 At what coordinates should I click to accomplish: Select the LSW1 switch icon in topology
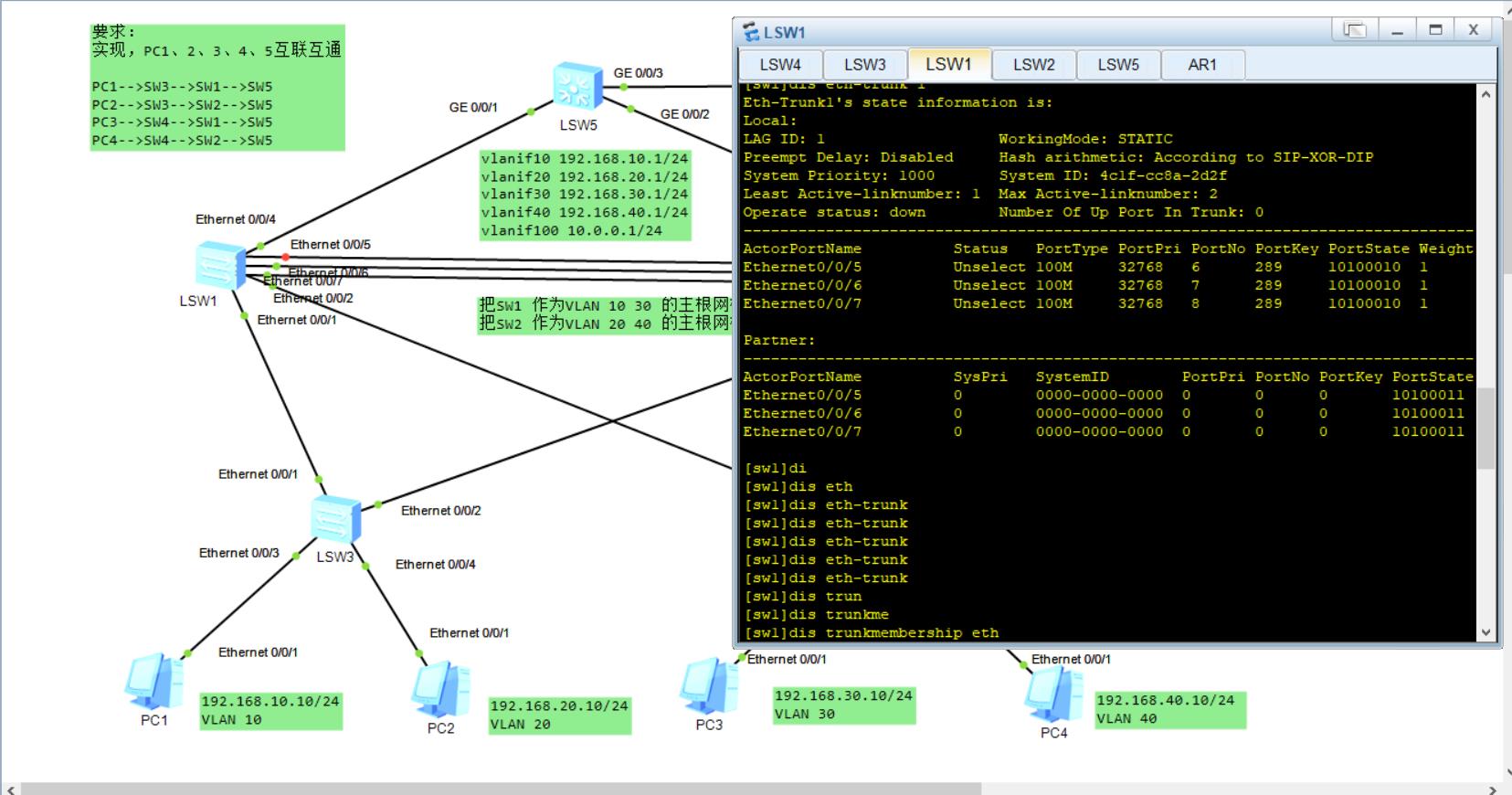[221, 266]
